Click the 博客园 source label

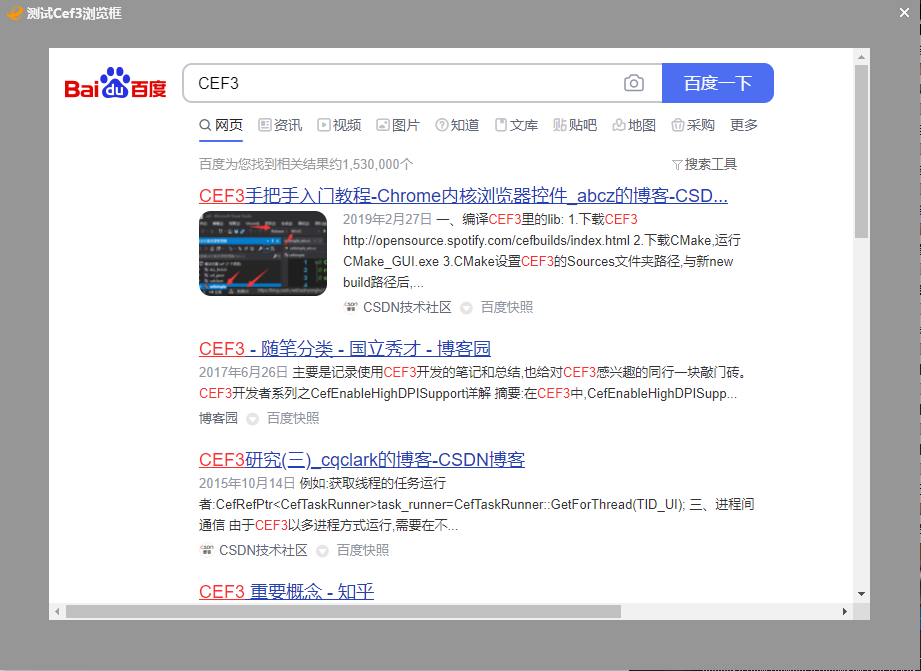[219, 418]
